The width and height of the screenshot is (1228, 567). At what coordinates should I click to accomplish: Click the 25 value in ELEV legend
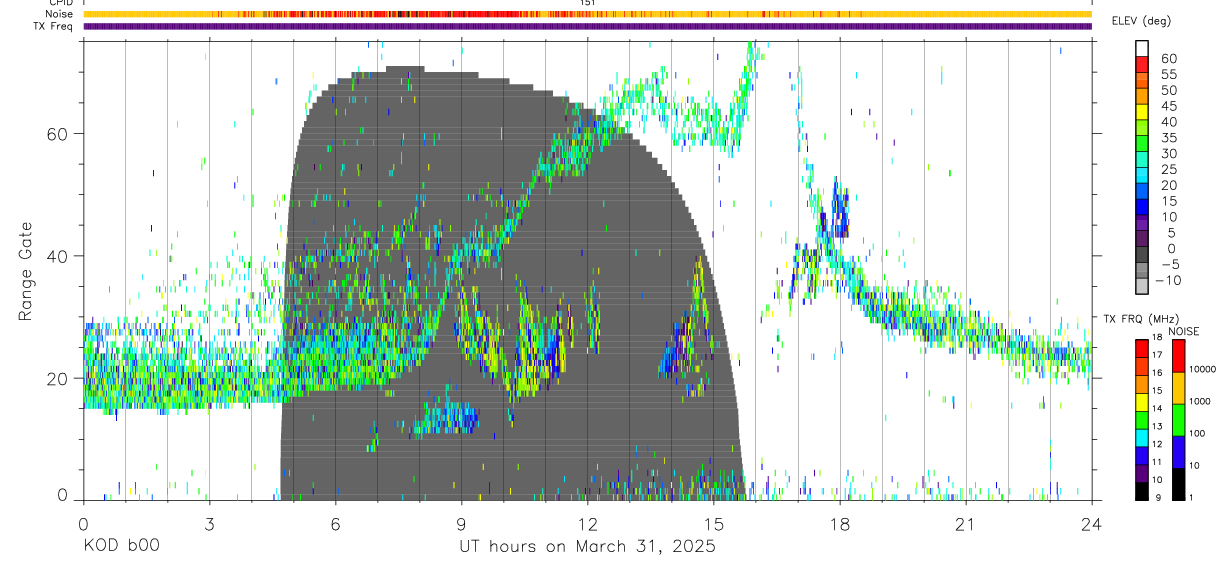[1168, 170]
